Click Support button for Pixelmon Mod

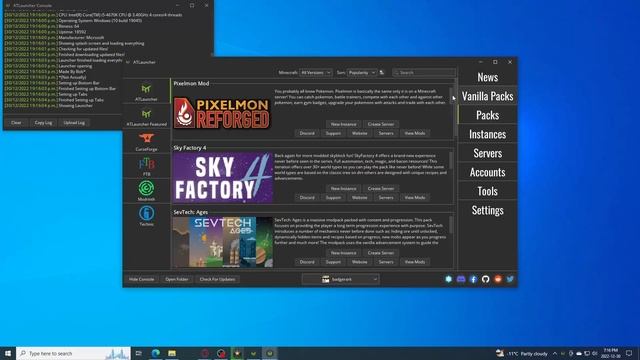point(333,133)
